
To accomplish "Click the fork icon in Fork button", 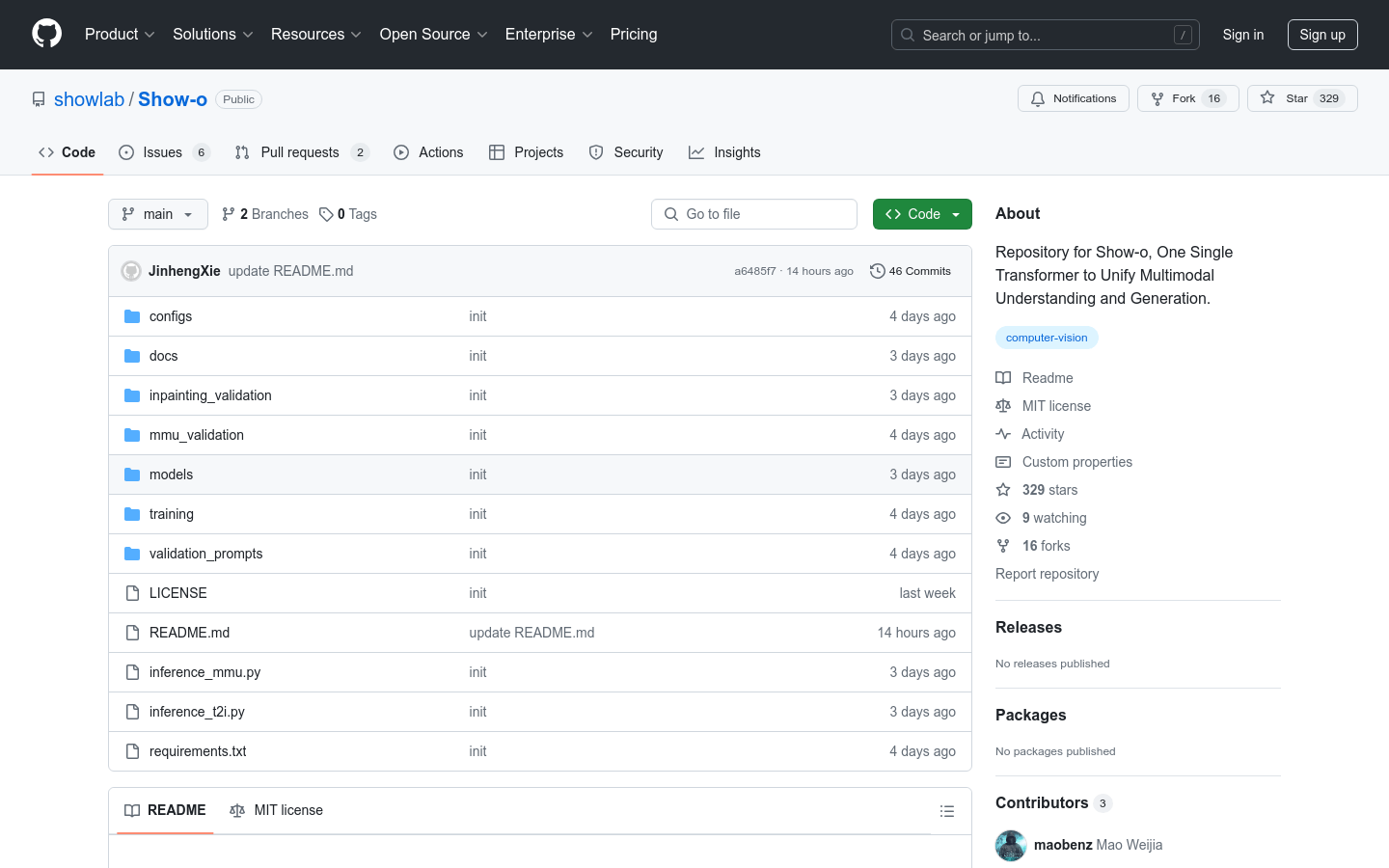I will click(1157, 98).
